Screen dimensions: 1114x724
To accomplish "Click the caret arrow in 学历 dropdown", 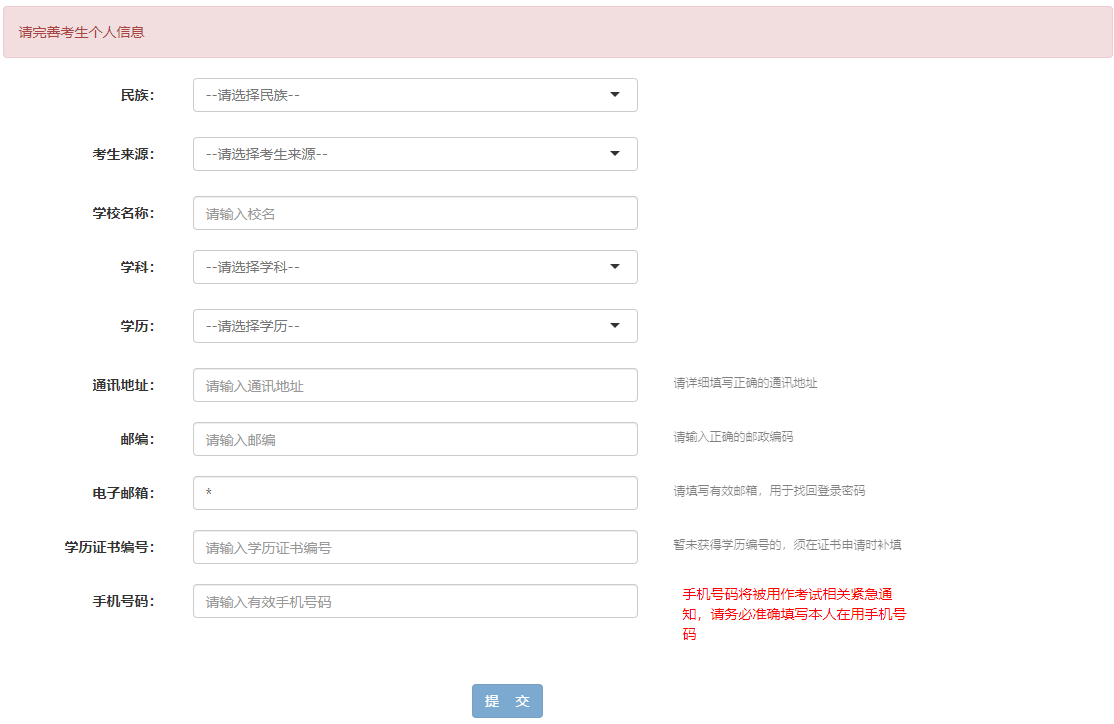I will pos(614,326).
